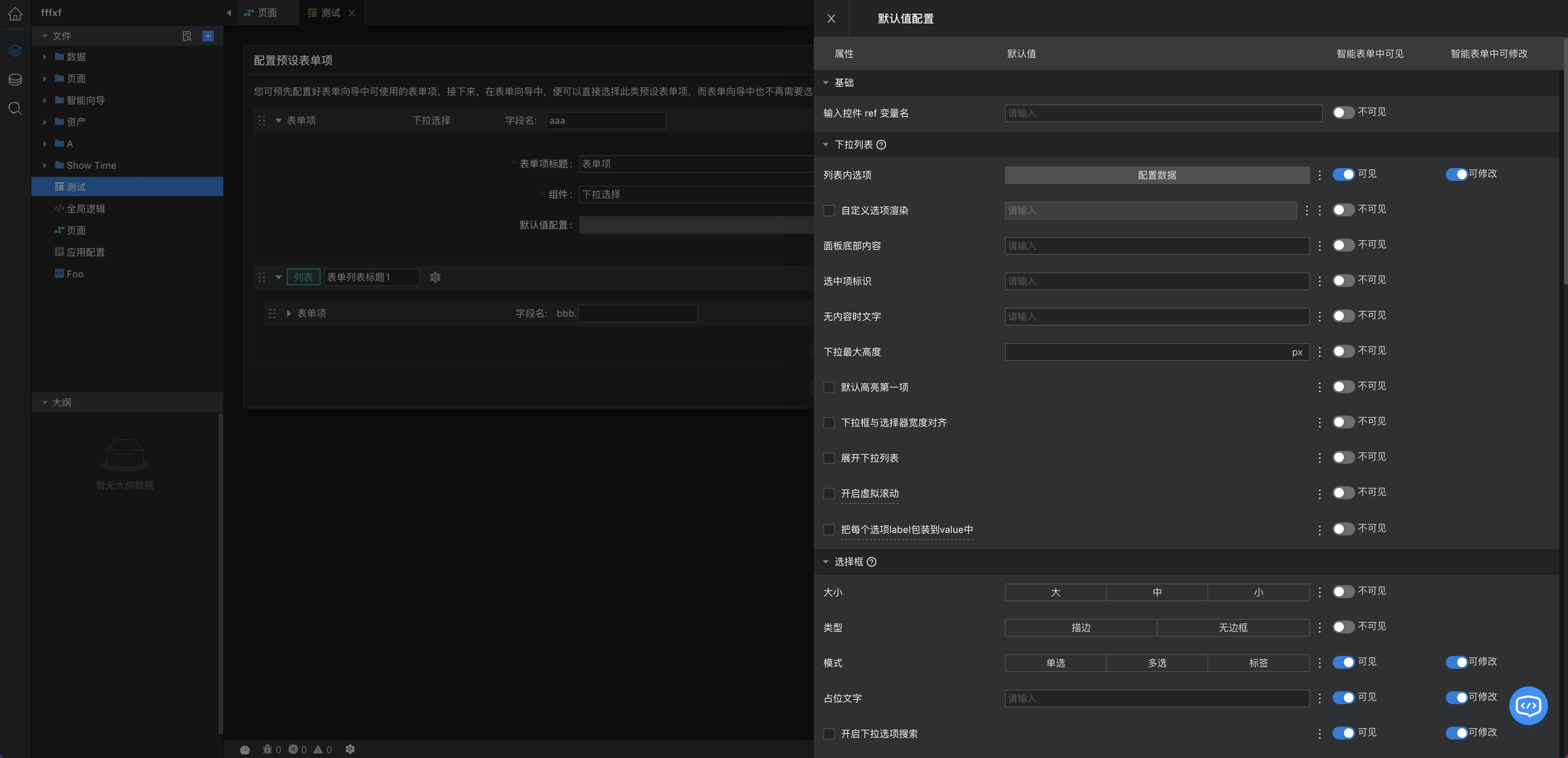Click the 配置数据 button
1568x758 pixels.
tap(1156, 175)
